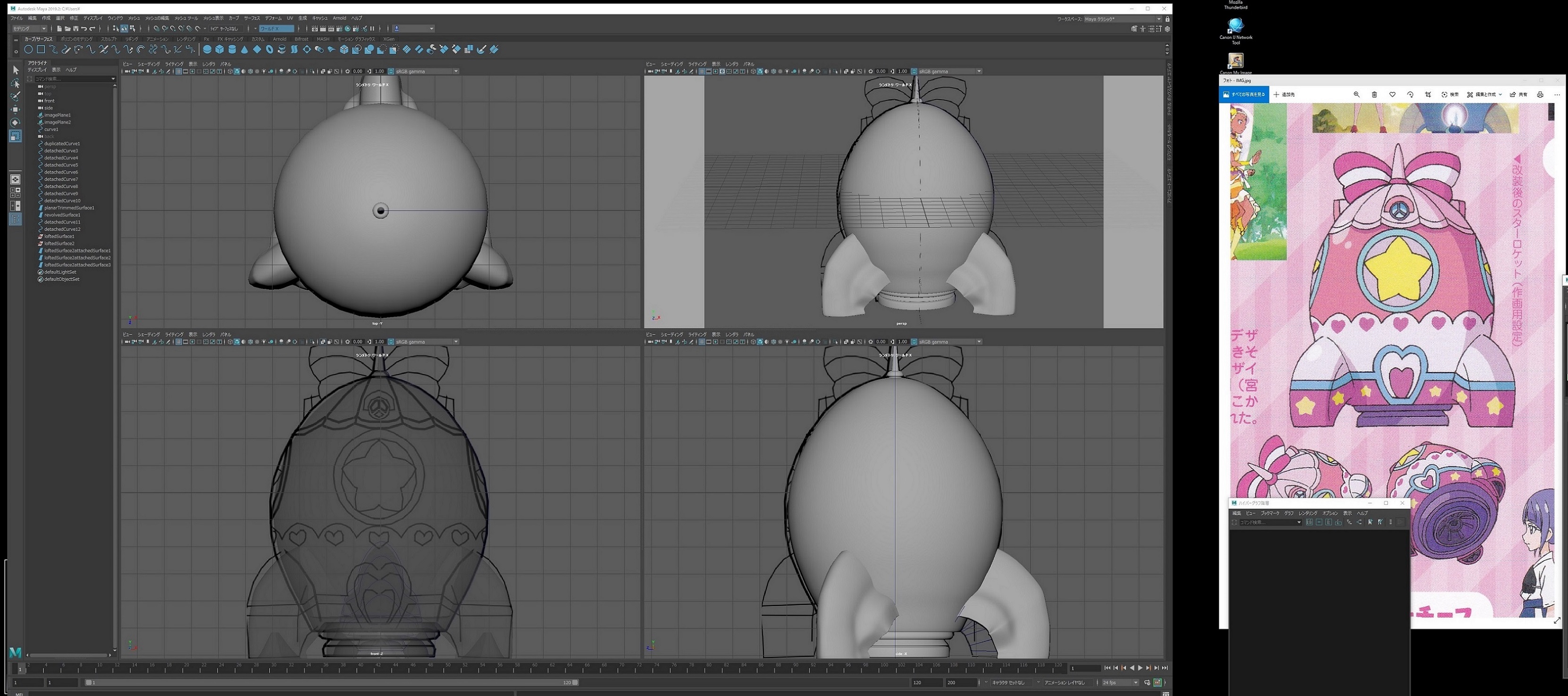Toggle favorite heart in Photos toolbar
The width and height of the screenshot is (1568, 696).
[1392, 94]
